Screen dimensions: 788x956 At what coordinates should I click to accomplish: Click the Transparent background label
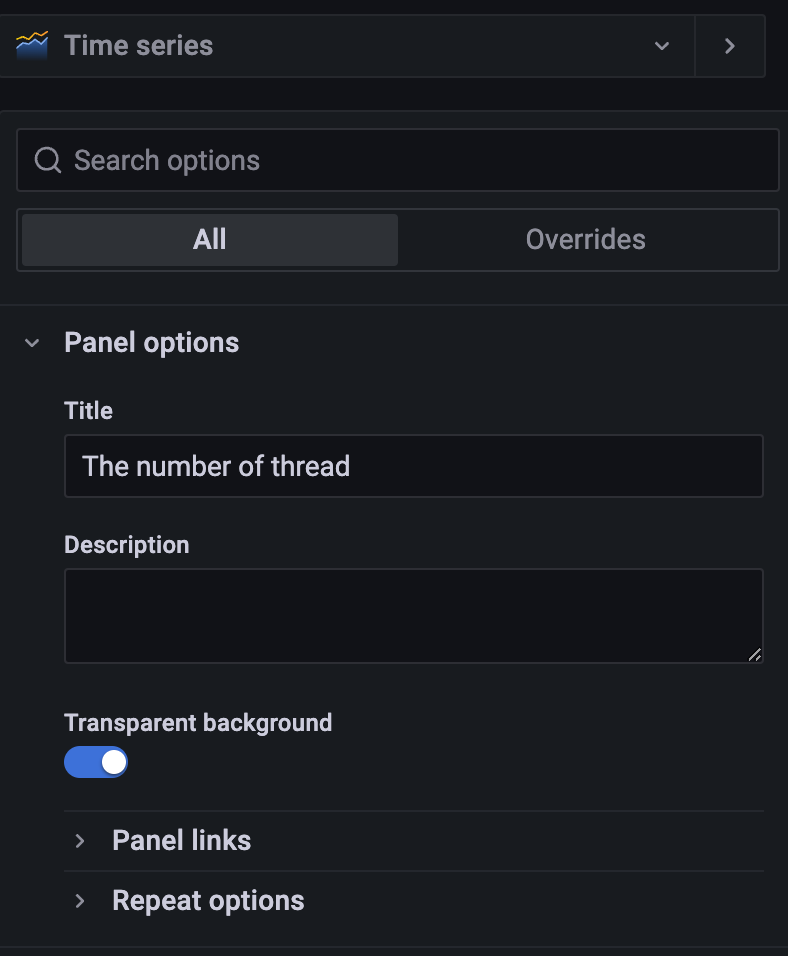[198, 723]
